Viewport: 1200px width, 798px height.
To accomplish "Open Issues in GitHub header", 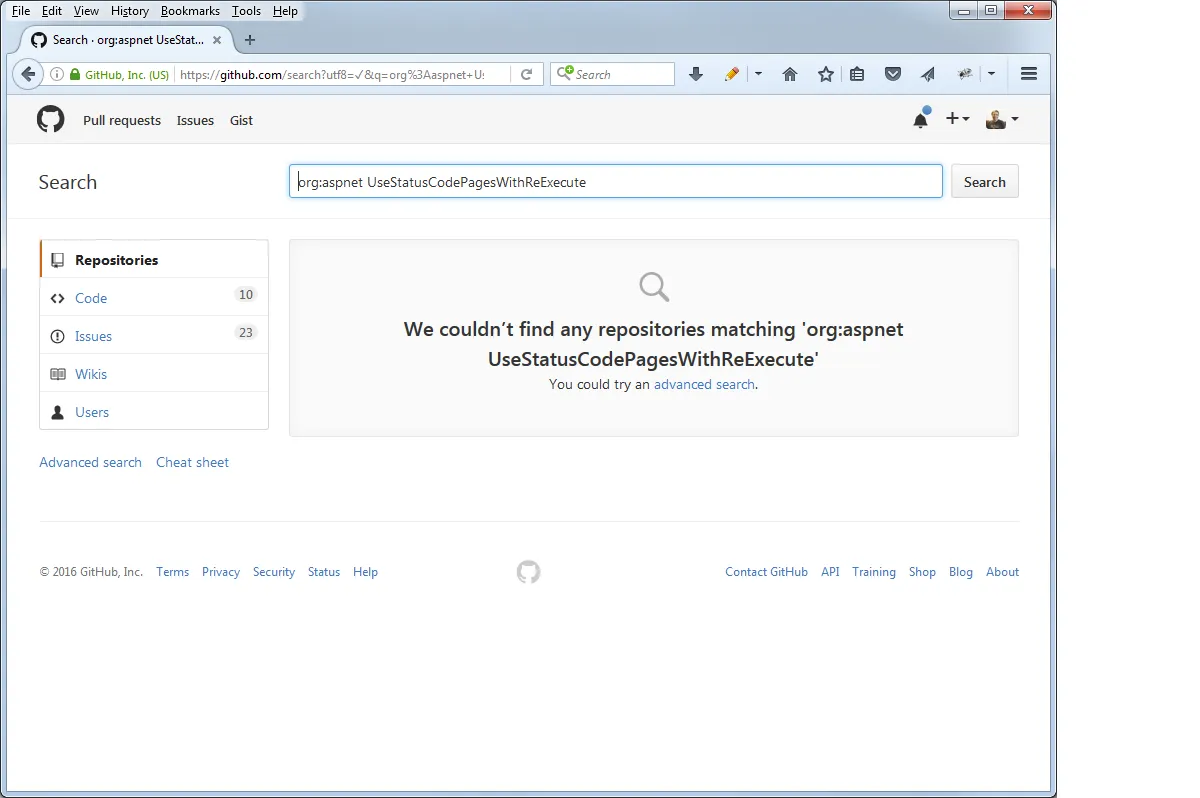I will point(195,120).
